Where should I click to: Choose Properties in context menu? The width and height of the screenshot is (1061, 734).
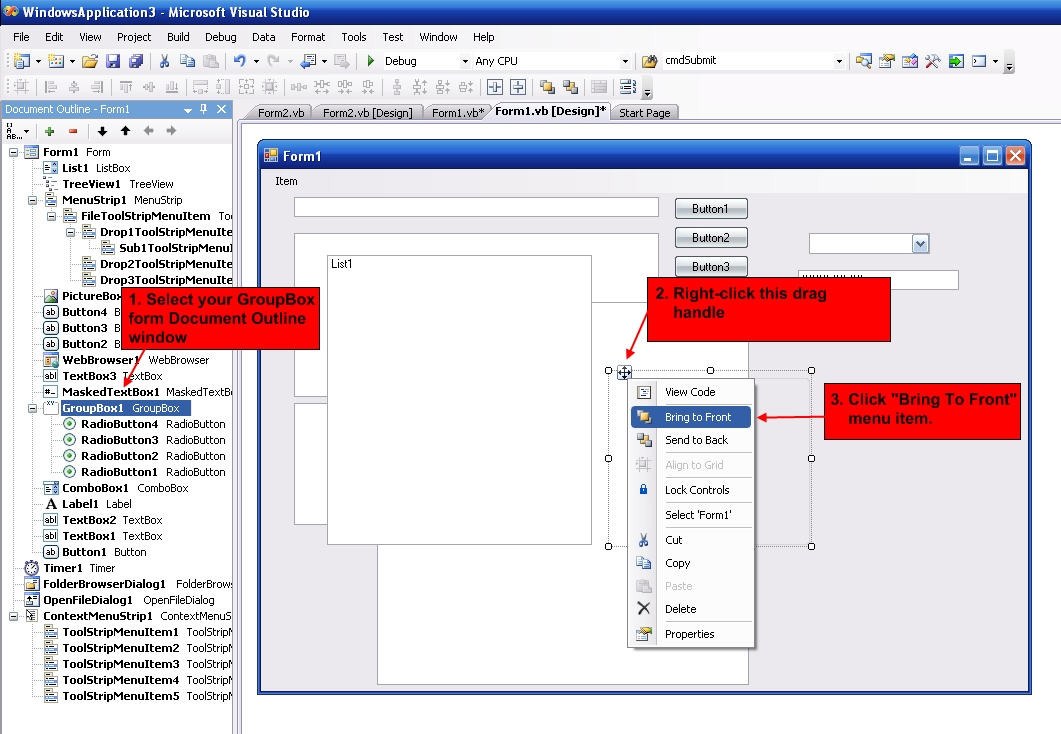click(x=691, y=634)
